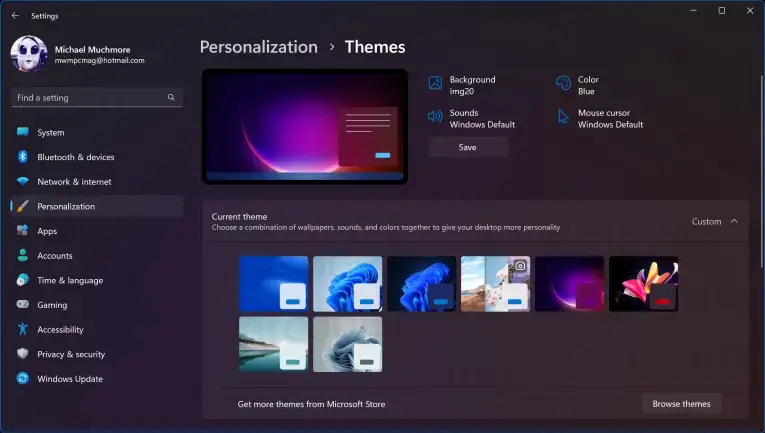This screenshot has width=765, height=433.
Task: Collapse the Current theme section chevron
Action: point(734,221)
